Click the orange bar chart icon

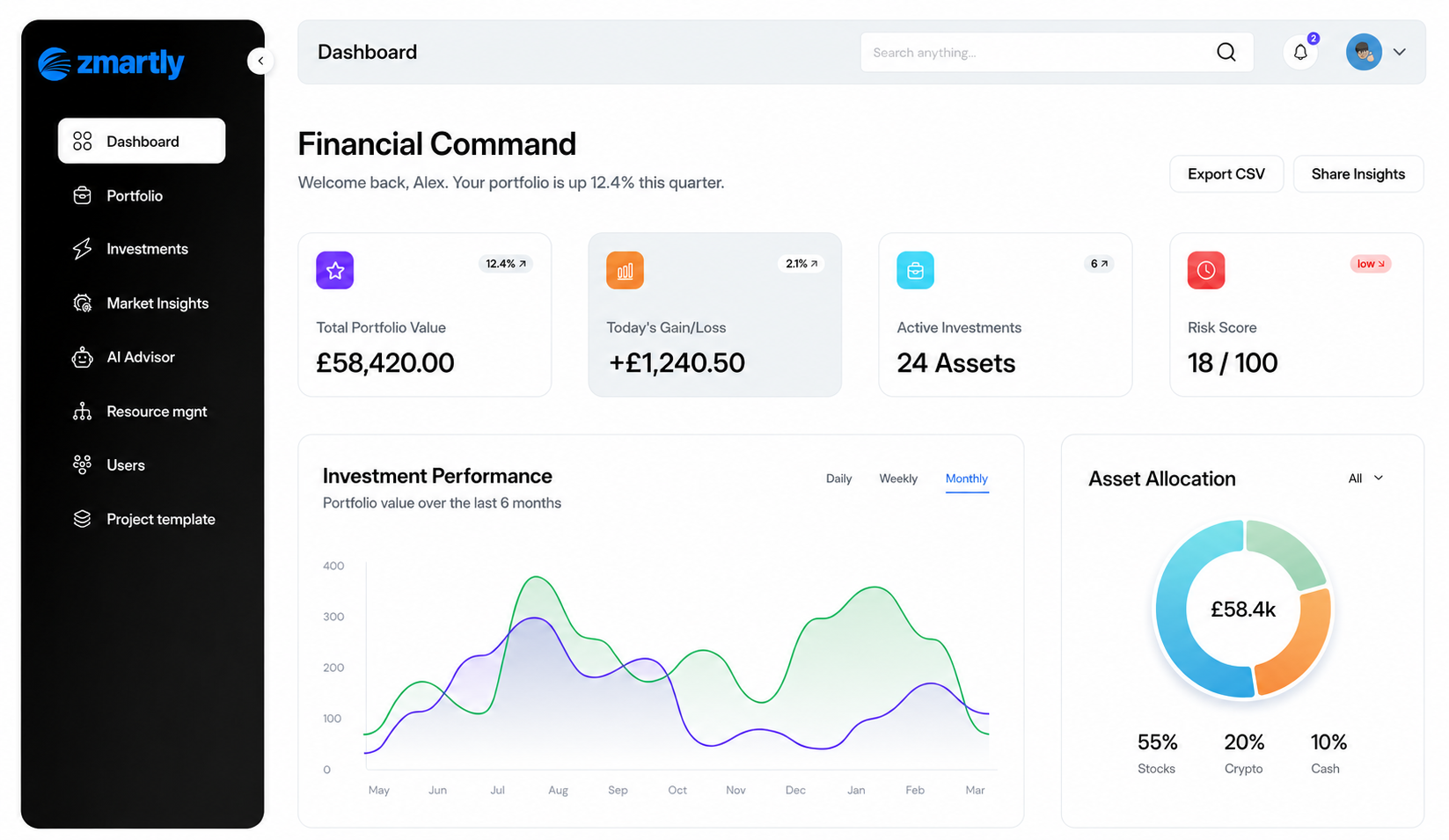(626, 270)
